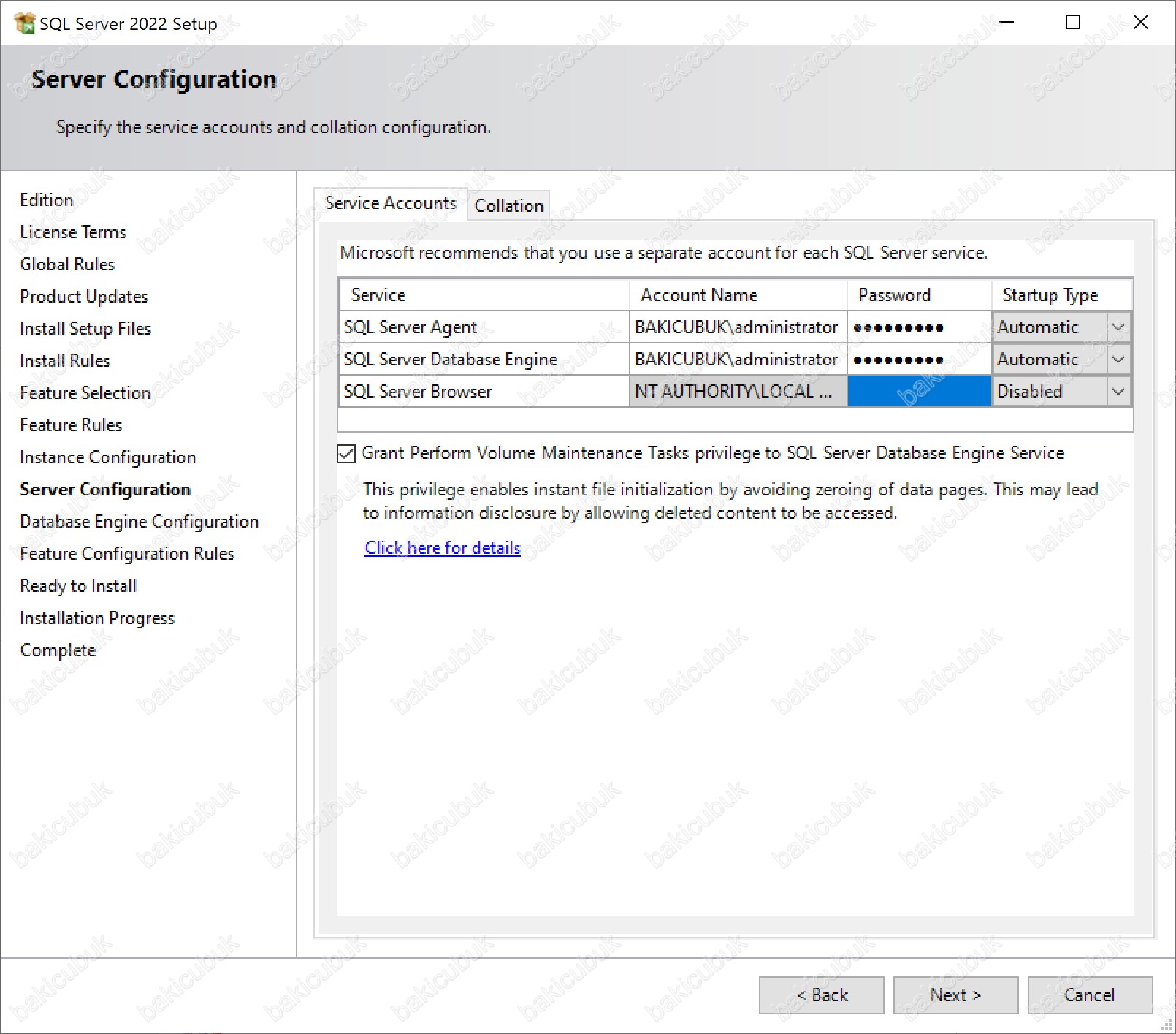The height and width of the screenshot is (1034, 1176).
Task: Open Startup Type dropdown for SQL Server Agent
Action: (1118, 327)
